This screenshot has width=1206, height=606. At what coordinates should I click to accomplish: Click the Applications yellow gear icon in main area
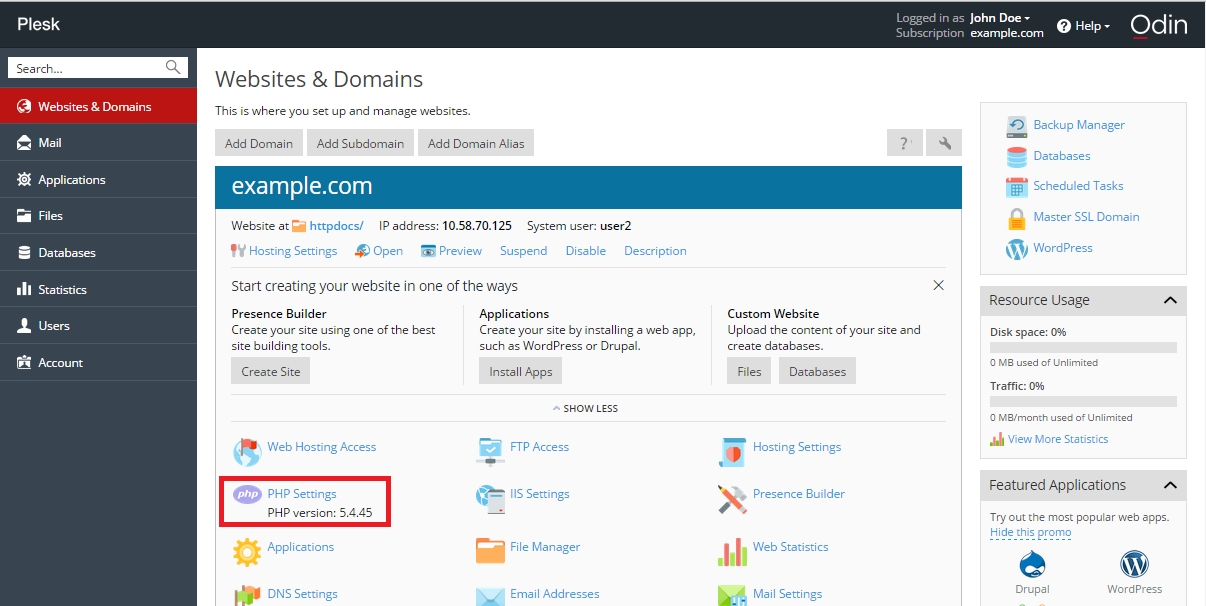point(247,552)
